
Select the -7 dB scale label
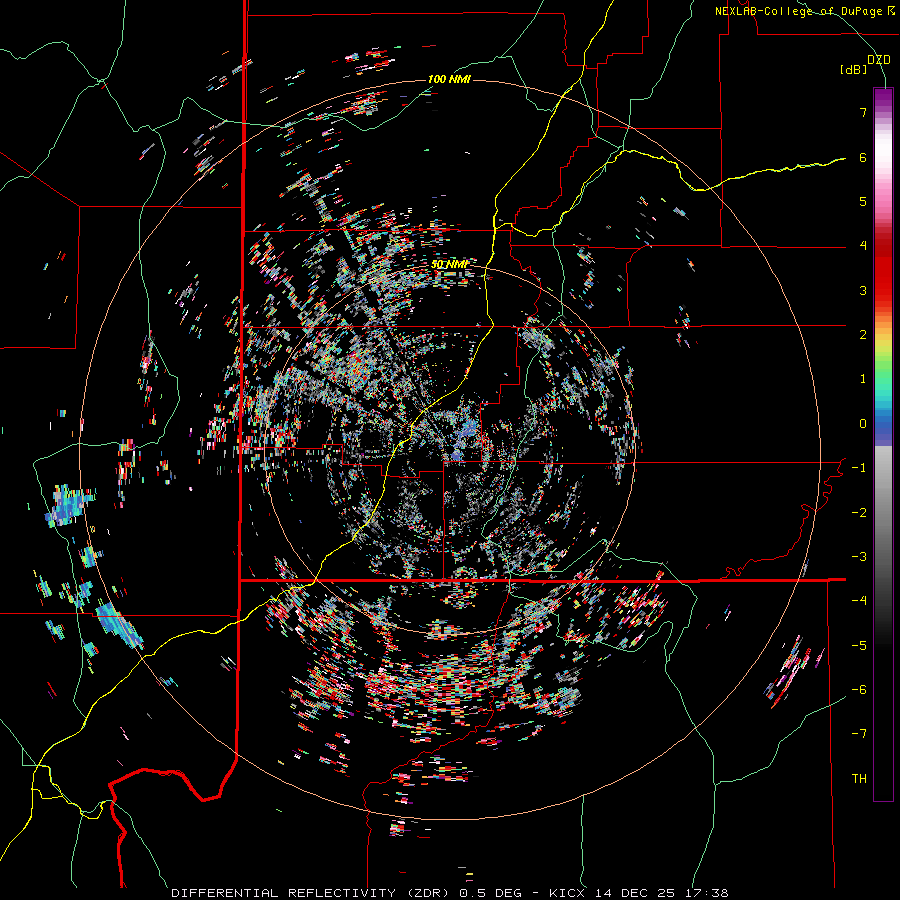coord(859,734)
